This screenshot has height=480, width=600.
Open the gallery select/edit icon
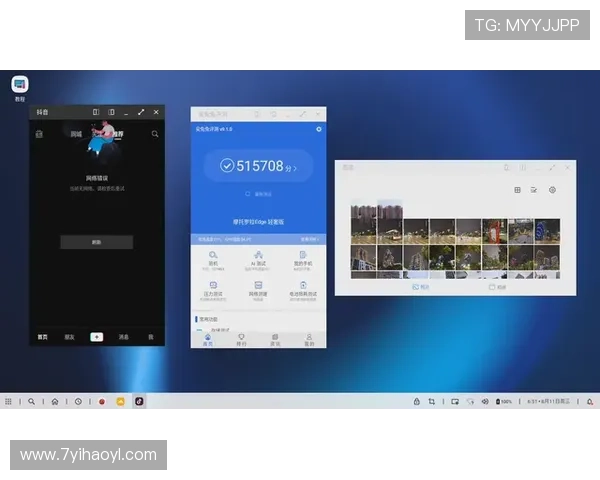coord(534,190)
